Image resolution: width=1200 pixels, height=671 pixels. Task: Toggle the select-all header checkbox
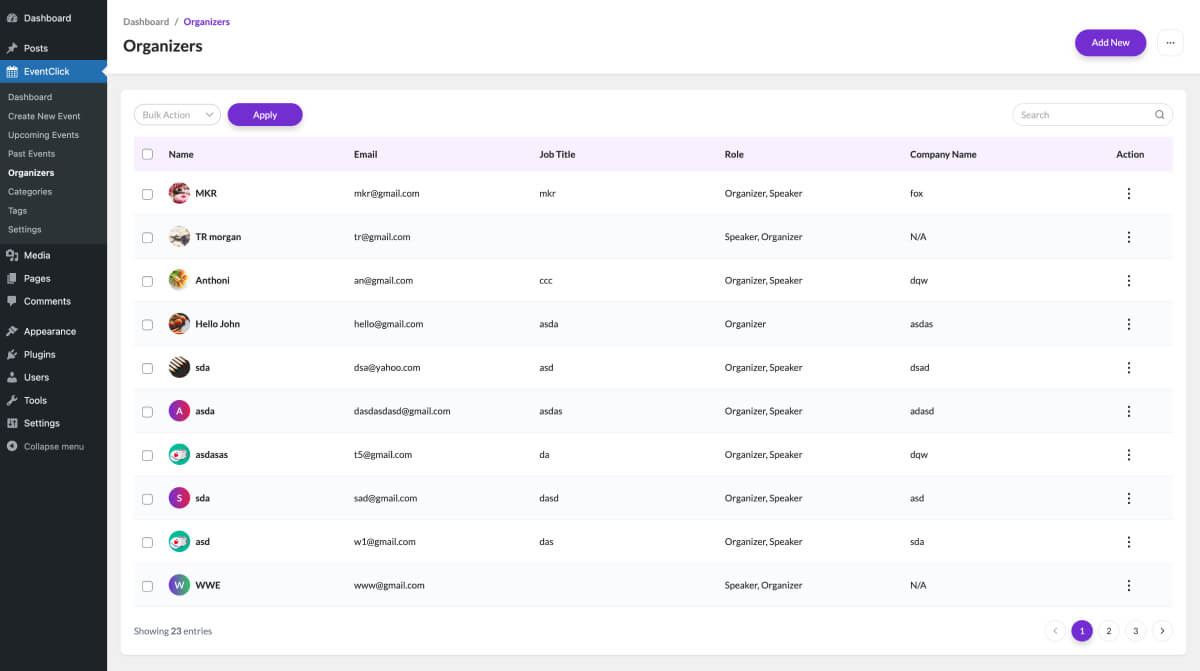pos(148,155)
